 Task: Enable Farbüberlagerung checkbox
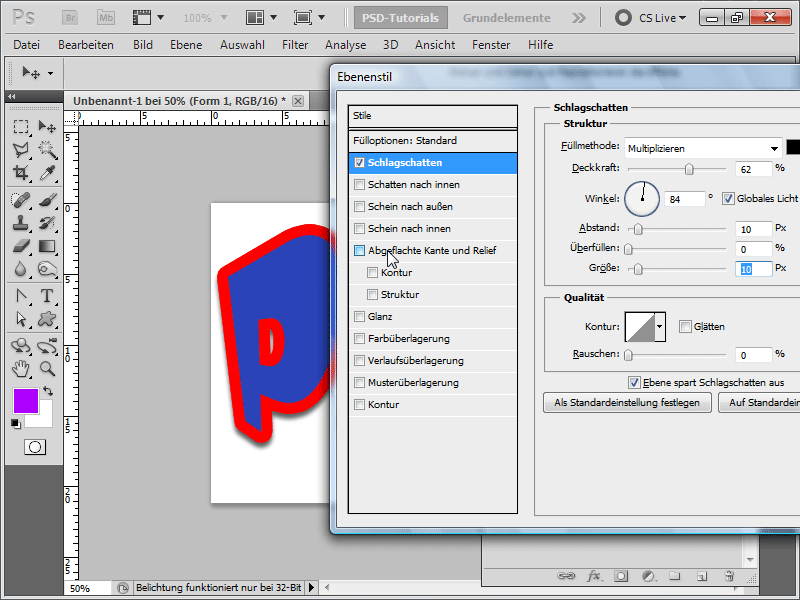[359, 338]
